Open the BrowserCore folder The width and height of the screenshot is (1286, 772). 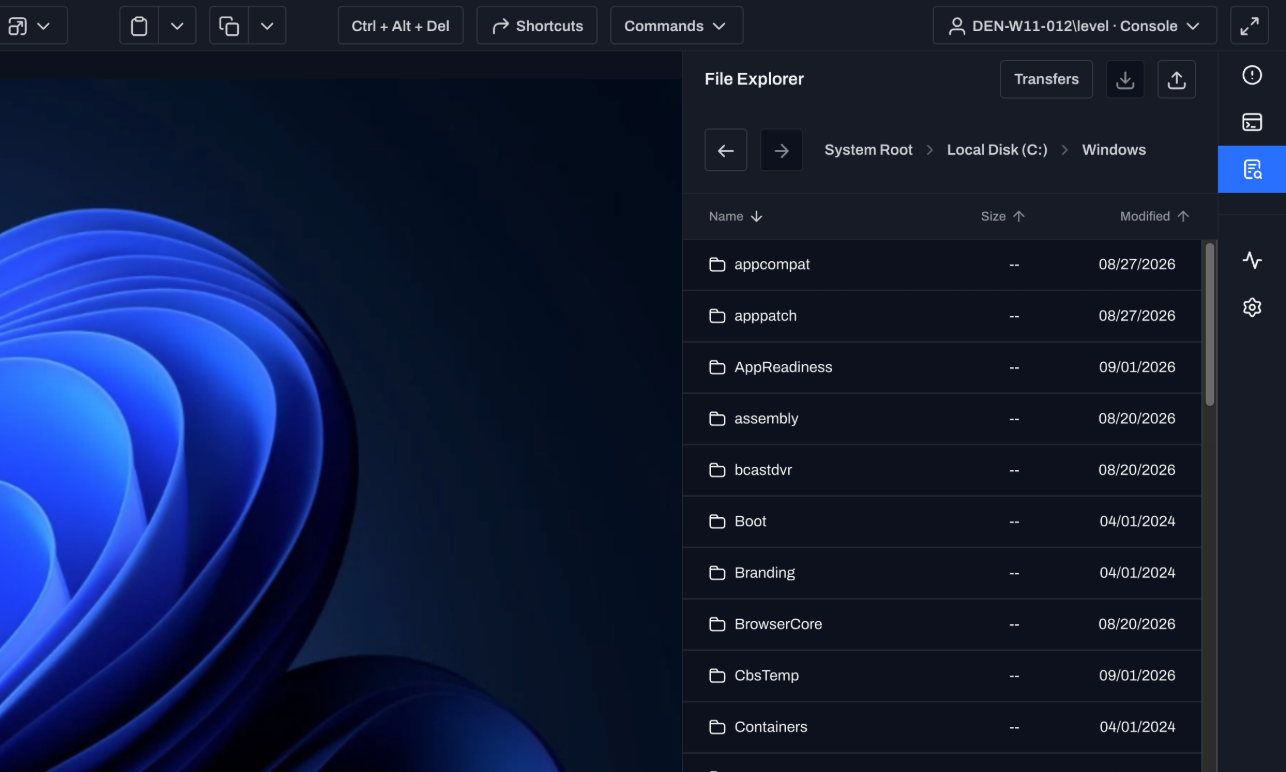click(942, 624)
